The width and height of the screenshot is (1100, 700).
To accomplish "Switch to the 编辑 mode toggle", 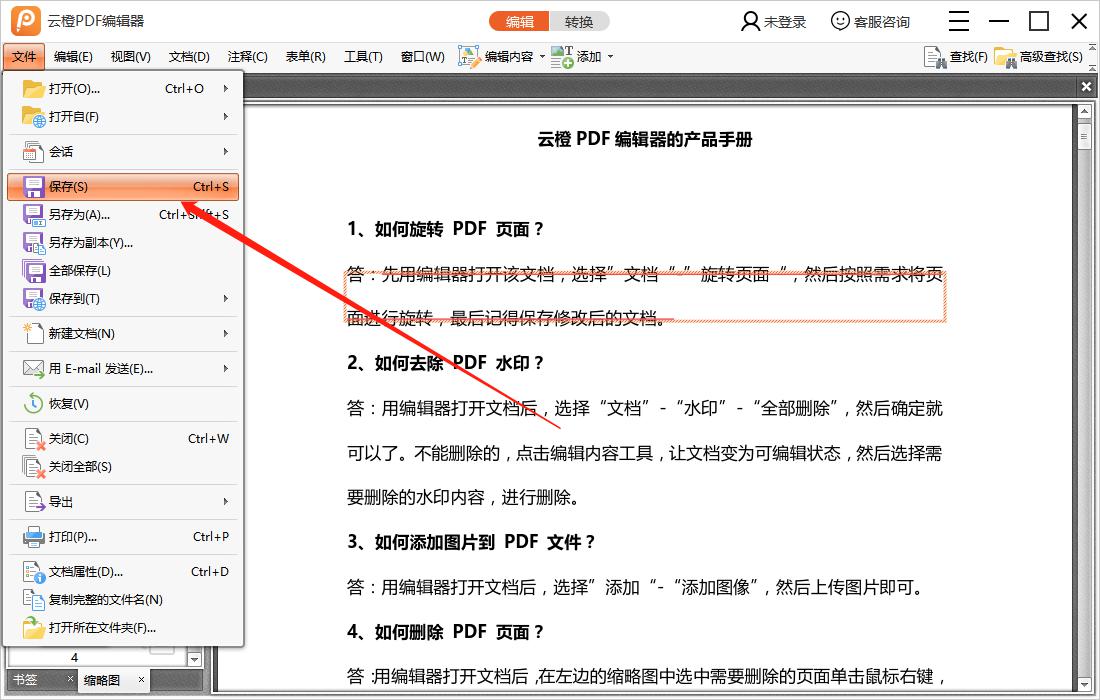I will pyautogui.click(x=520, y=22).
